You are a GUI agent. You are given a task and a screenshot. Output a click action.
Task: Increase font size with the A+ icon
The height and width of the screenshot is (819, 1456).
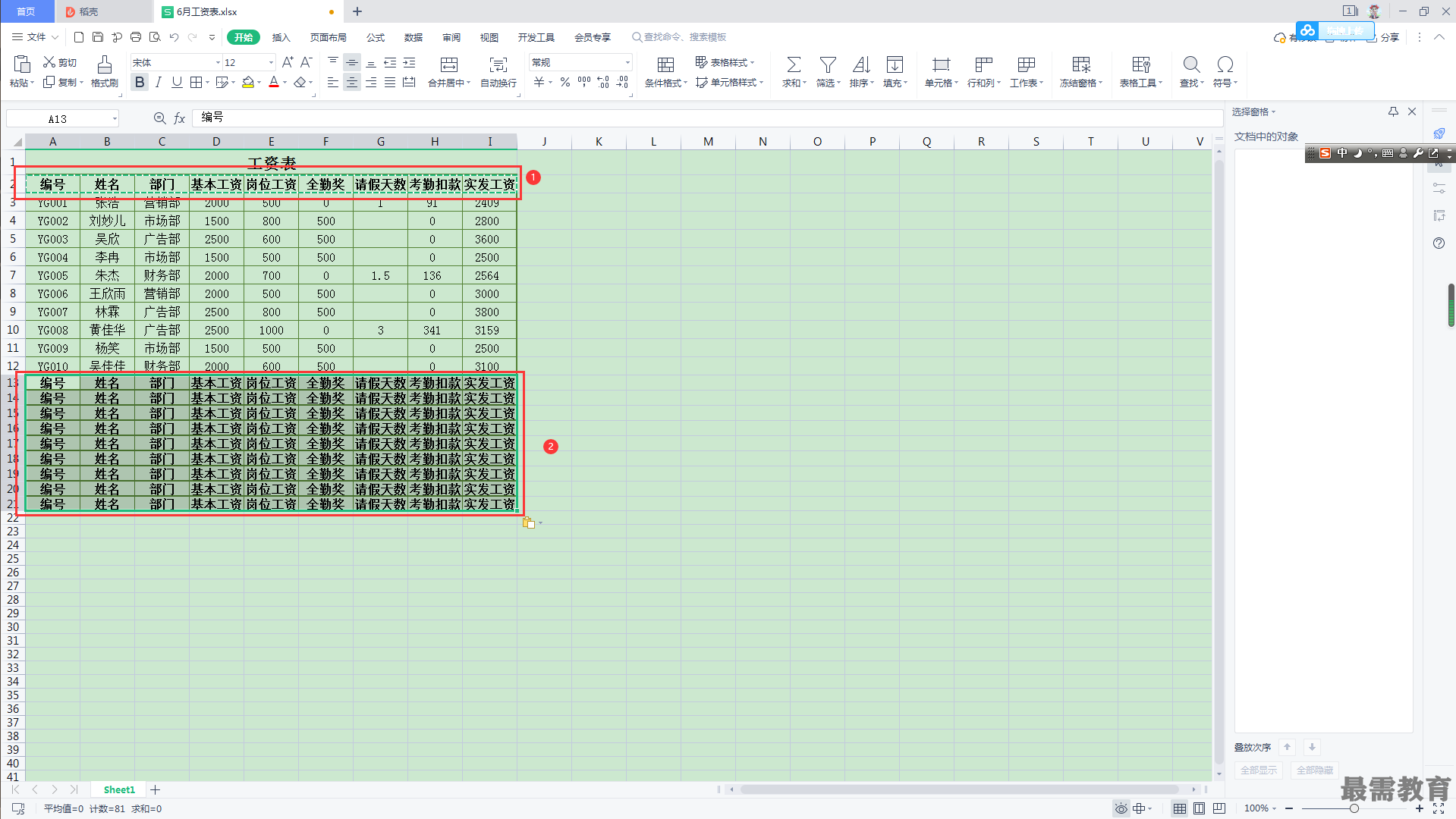[288, 62]
